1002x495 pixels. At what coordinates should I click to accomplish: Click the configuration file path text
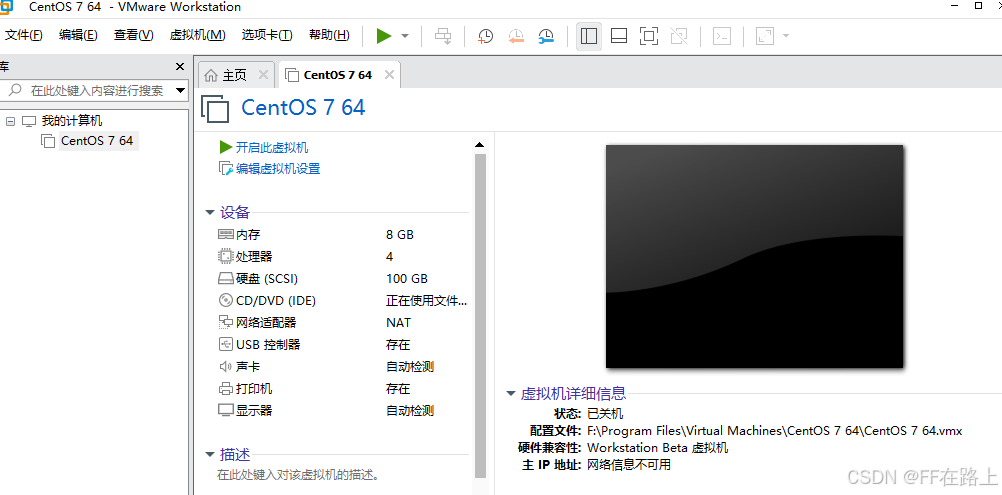coord(775,430)
